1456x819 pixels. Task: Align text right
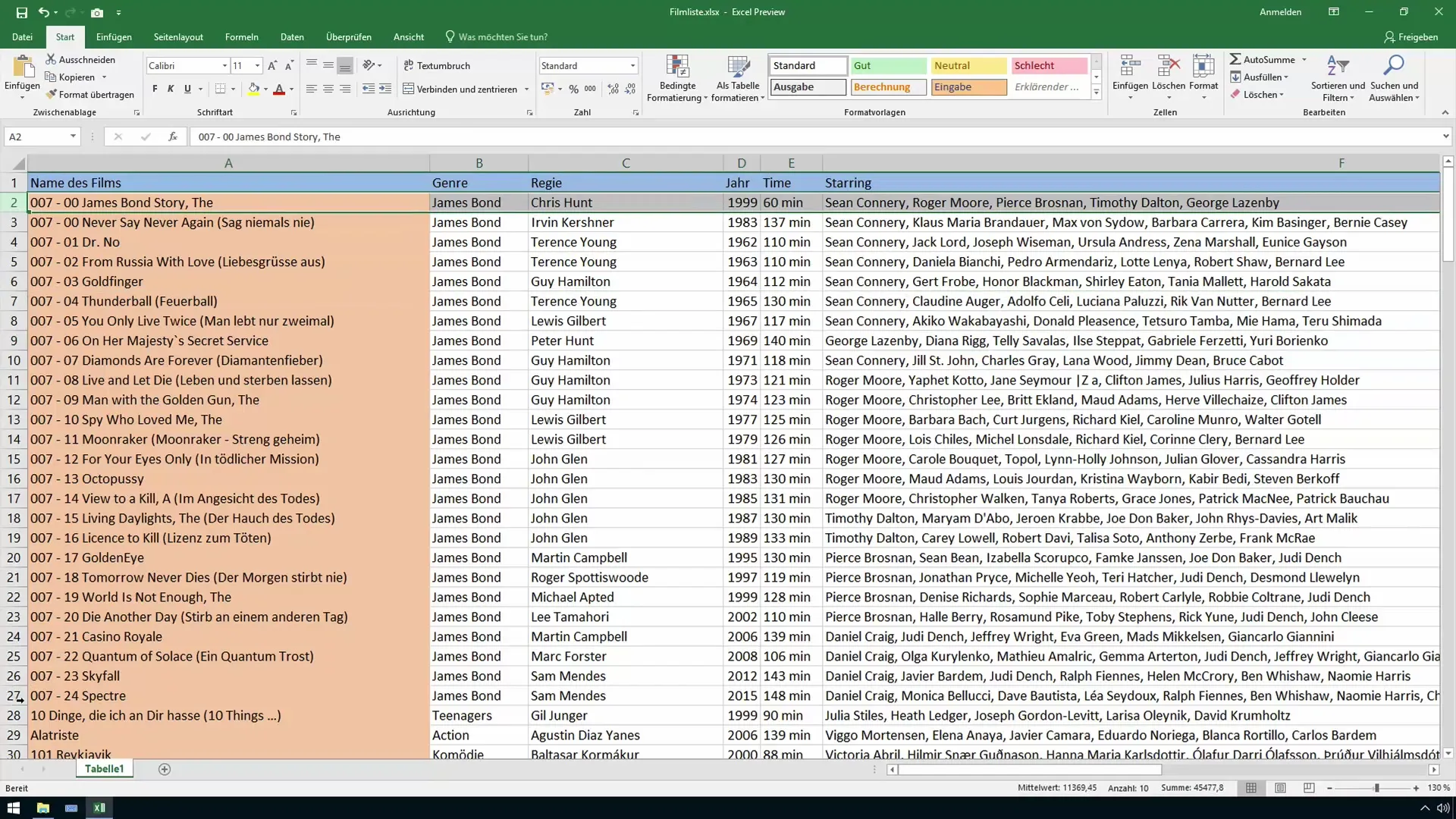tap(345, 89)
